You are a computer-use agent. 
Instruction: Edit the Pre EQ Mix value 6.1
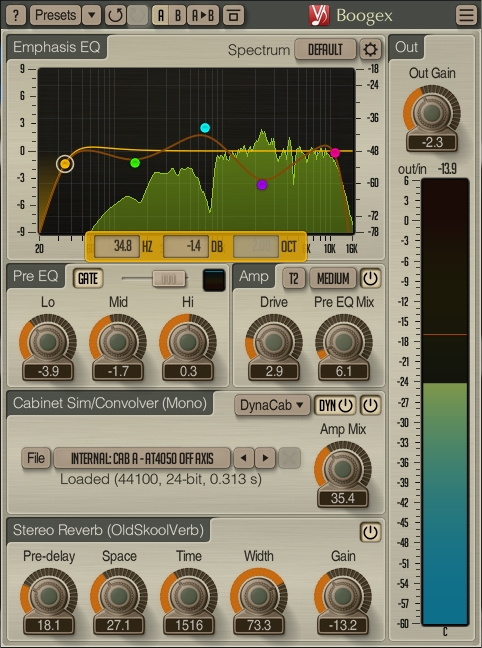pos(344,372)
